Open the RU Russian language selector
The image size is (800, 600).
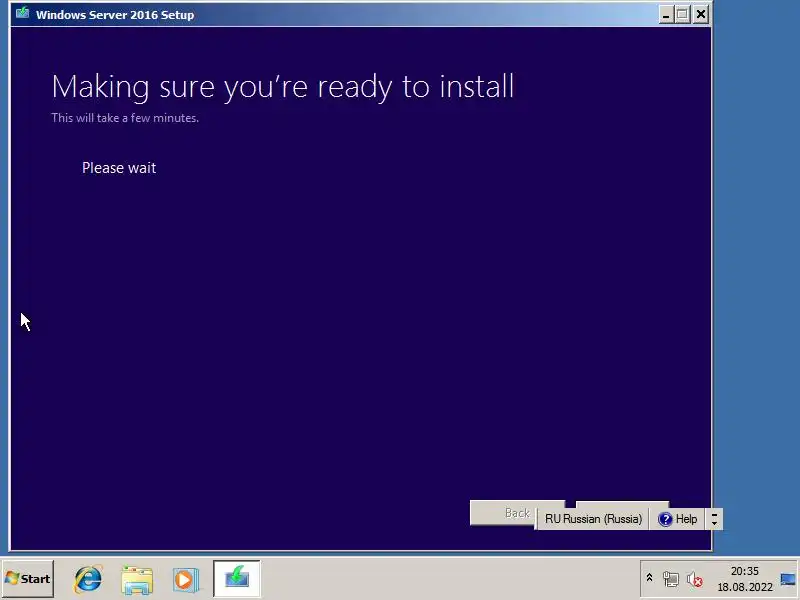click(593, 519)
